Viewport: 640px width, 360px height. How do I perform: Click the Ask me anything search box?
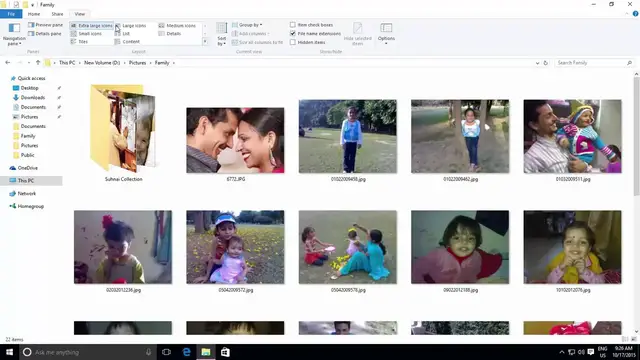pos(87,352)
